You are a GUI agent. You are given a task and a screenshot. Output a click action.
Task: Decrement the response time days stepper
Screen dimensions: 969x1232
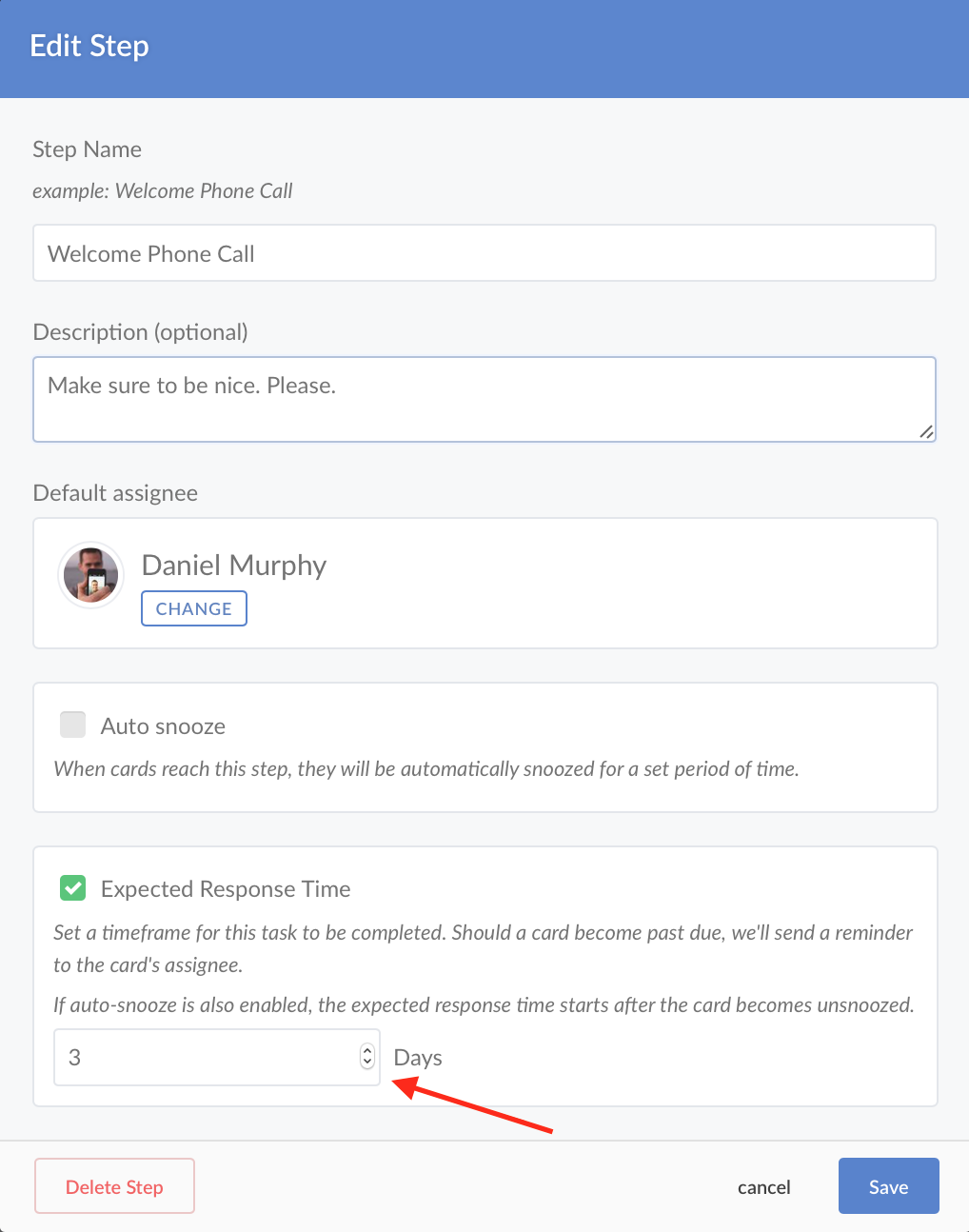pos(367,1063)
